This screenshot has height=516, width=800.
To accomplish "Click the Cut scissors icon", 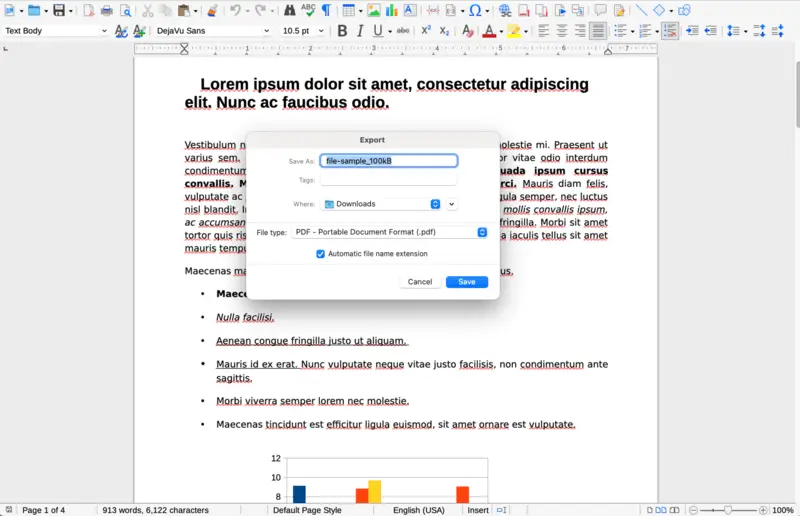I will click(148, 10).
